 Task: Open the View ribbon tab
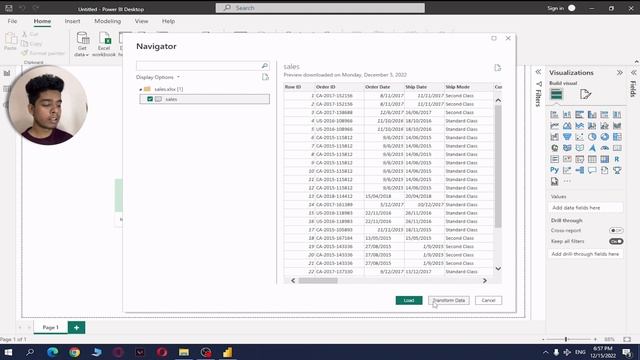pyautogui.click(x=142, y=21)
